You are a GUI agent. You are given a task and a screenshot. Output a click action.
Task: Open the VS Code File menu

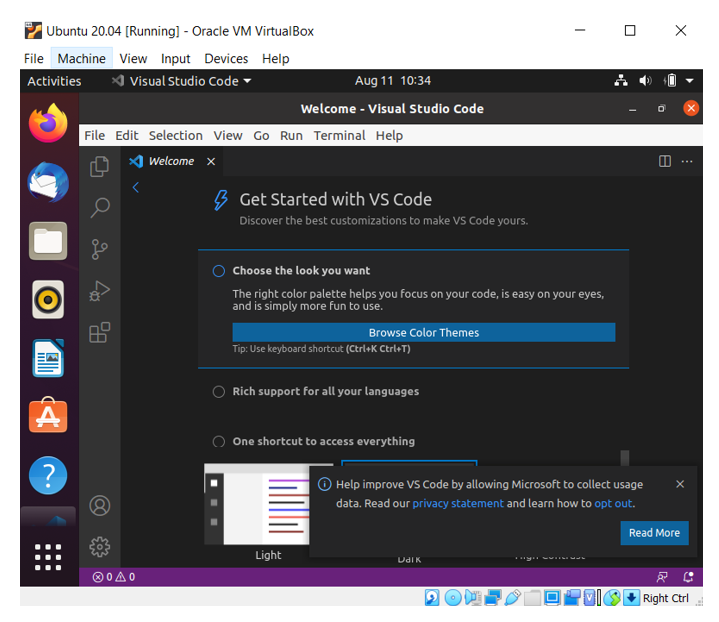(x=94, y=135)
